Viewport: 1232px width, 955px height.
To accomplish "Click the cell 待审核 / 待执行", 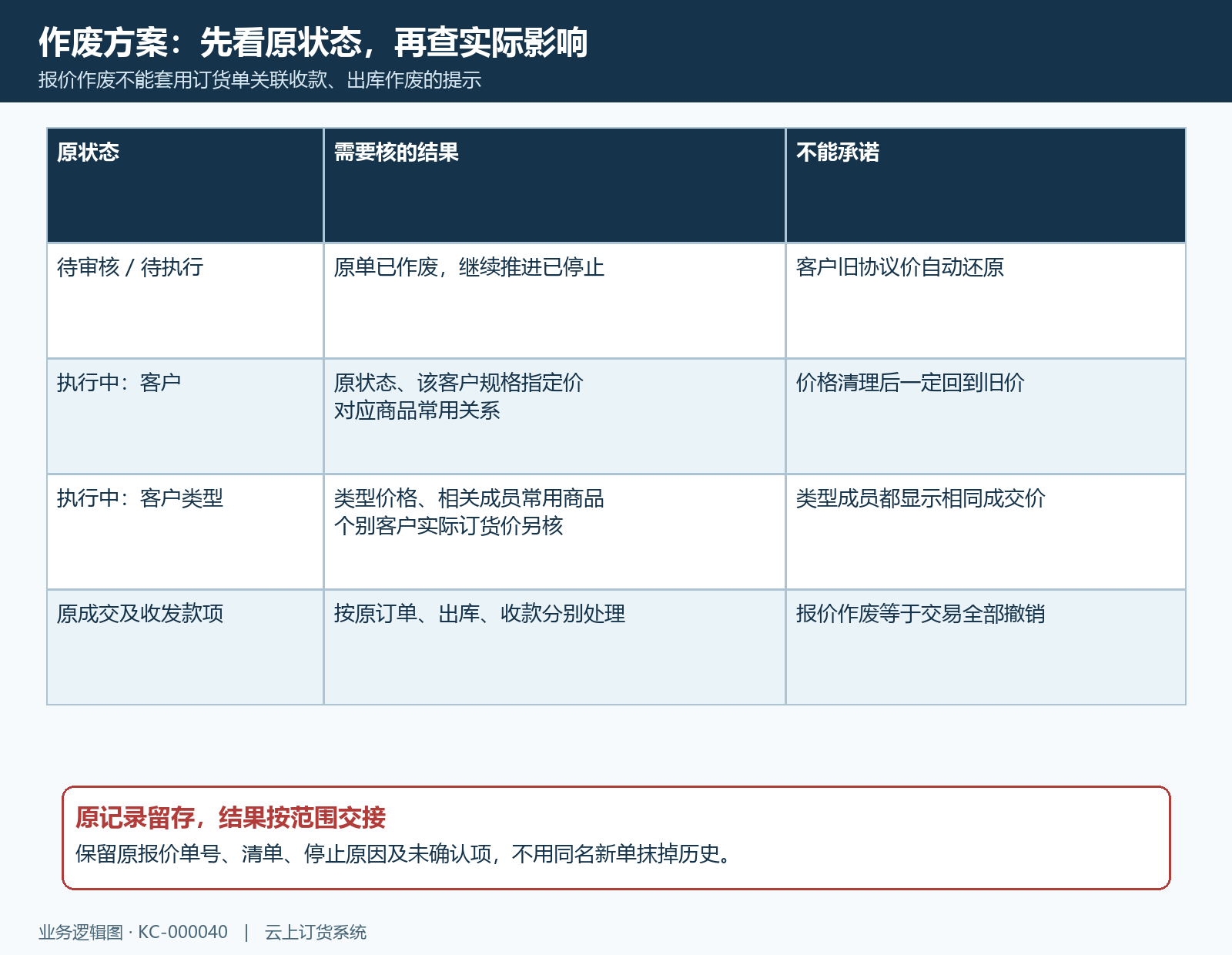I will pyautogui.click(x=185, y=301).
